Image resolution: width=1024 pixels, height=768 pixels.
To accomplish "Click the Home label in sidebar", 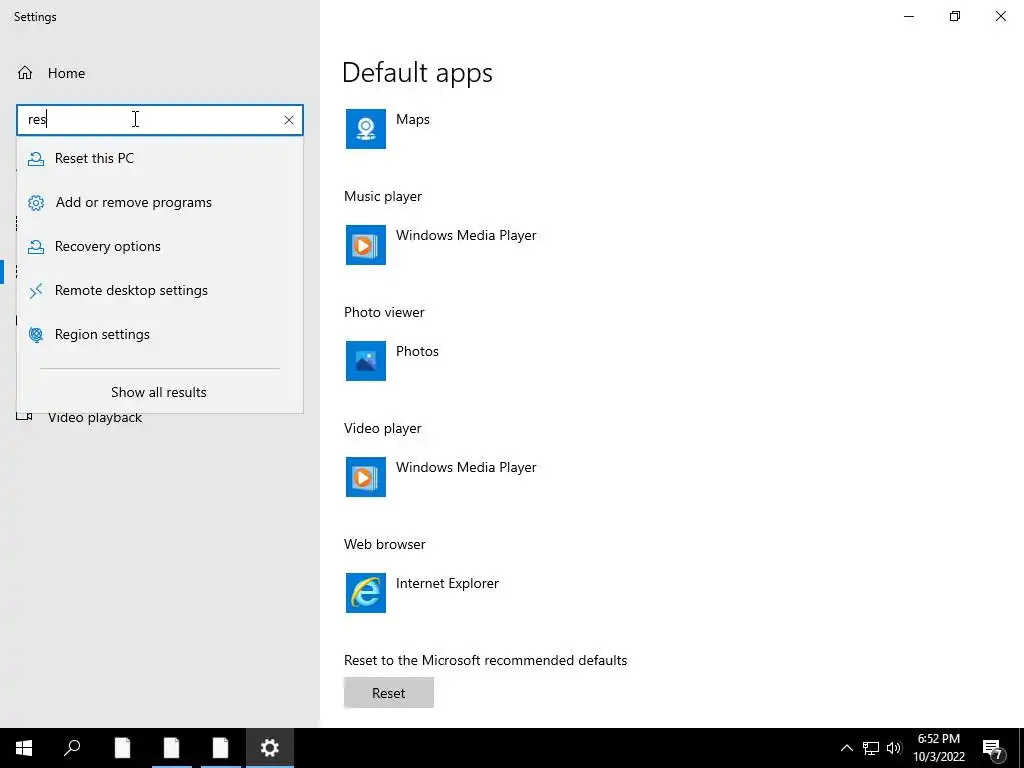I will [67, 73].
